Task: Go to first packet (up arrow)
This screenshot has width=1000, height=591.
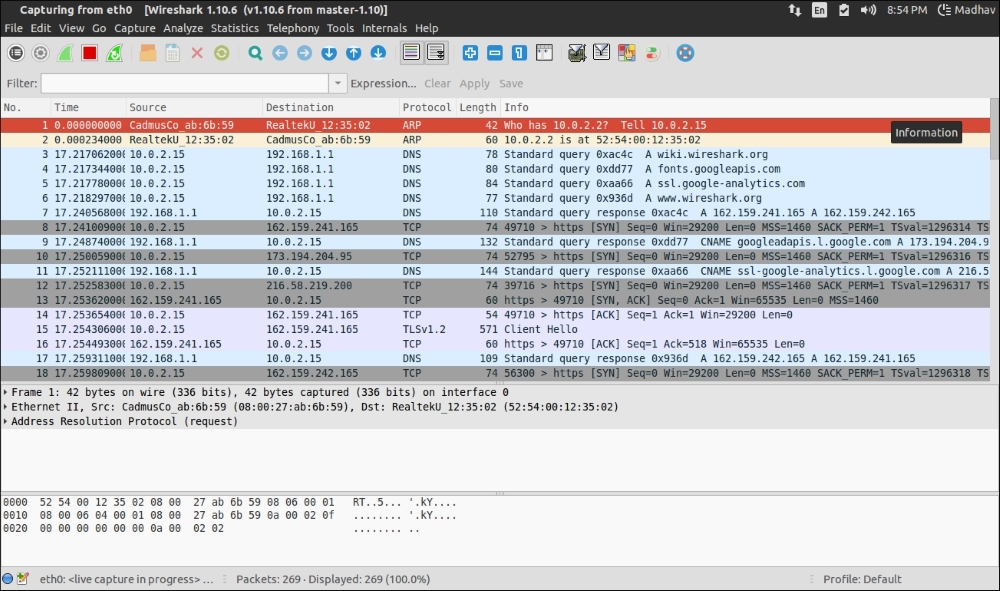Action: (x=353, y=53)
